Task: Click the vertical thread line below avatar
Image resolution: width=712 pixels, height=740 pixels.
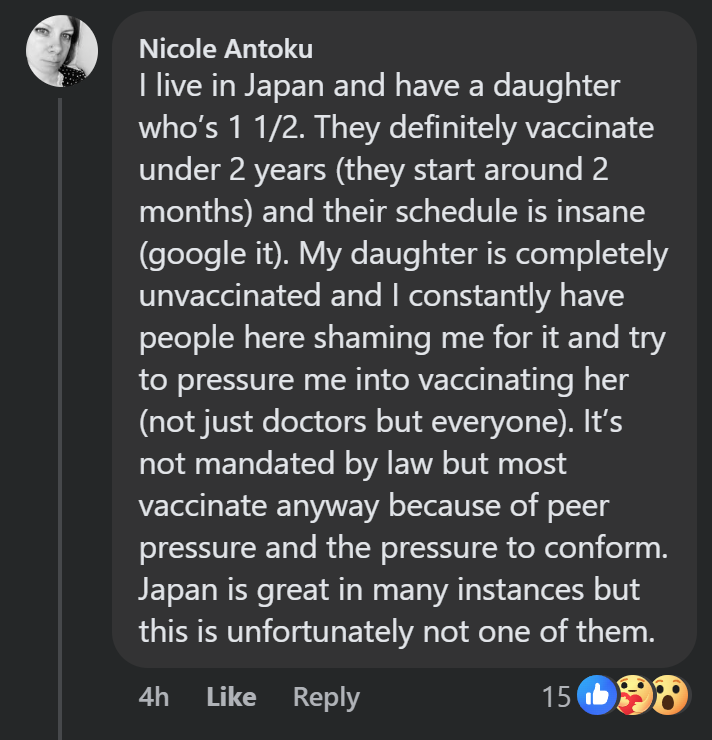Action: (x=60, y=400)
